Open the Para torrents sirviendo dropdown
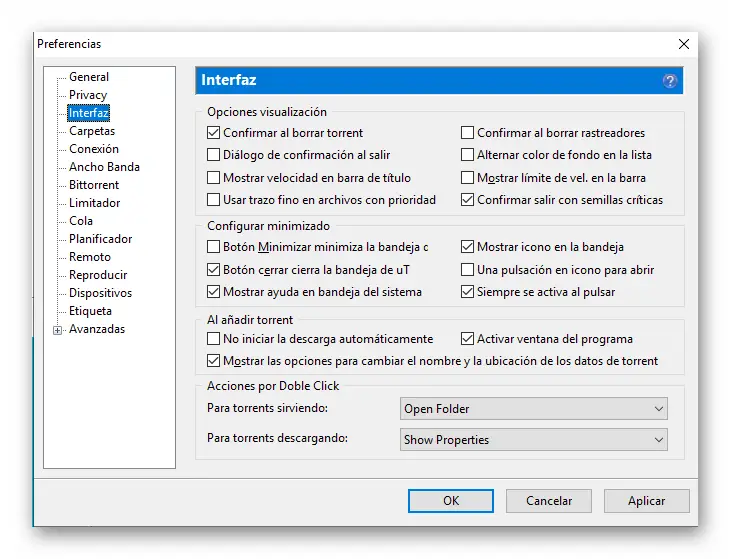Viewport: 730px width, 559px height. coord(534,409)
